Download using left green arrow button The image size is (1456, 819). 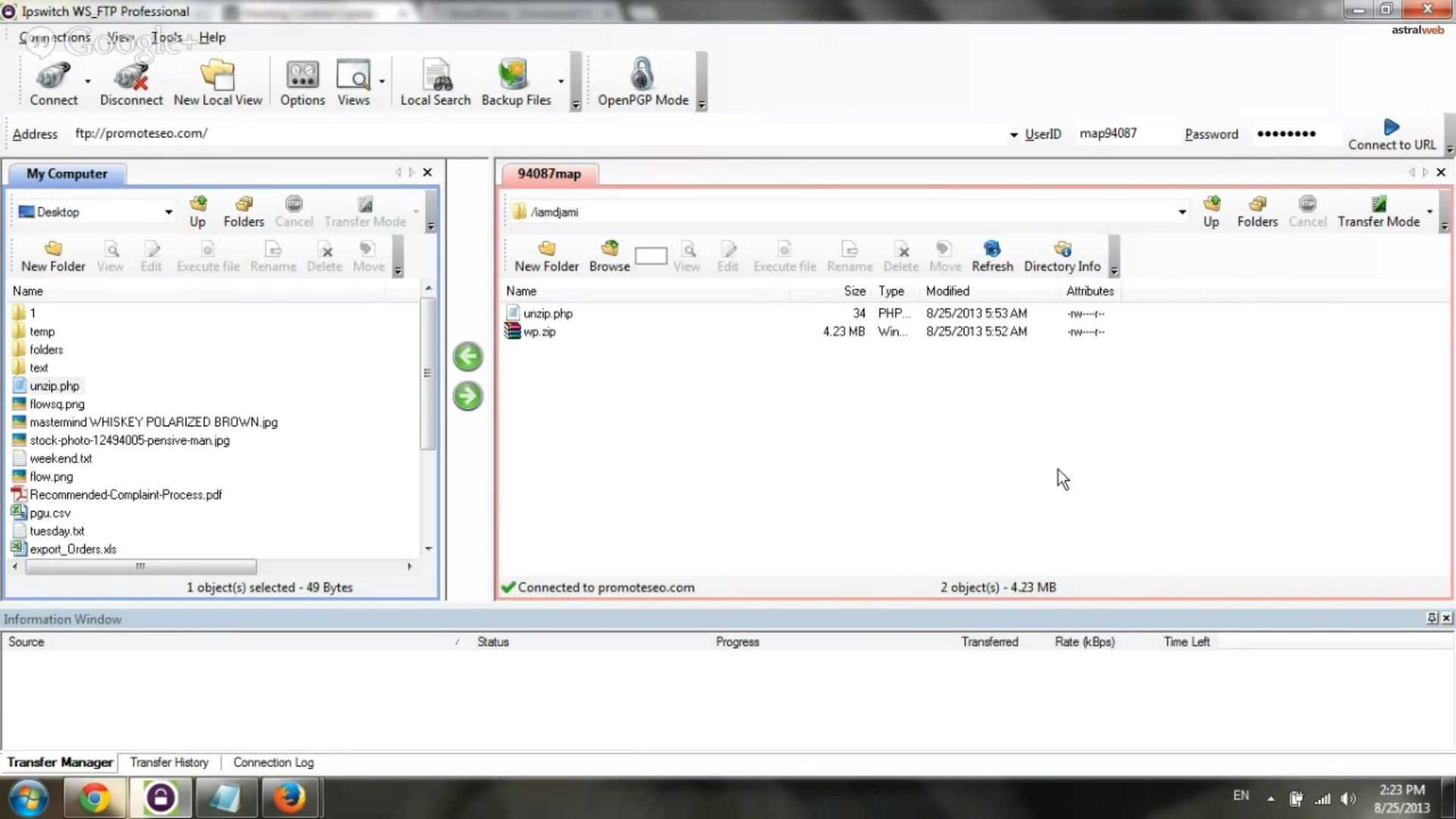coord(468,356)
